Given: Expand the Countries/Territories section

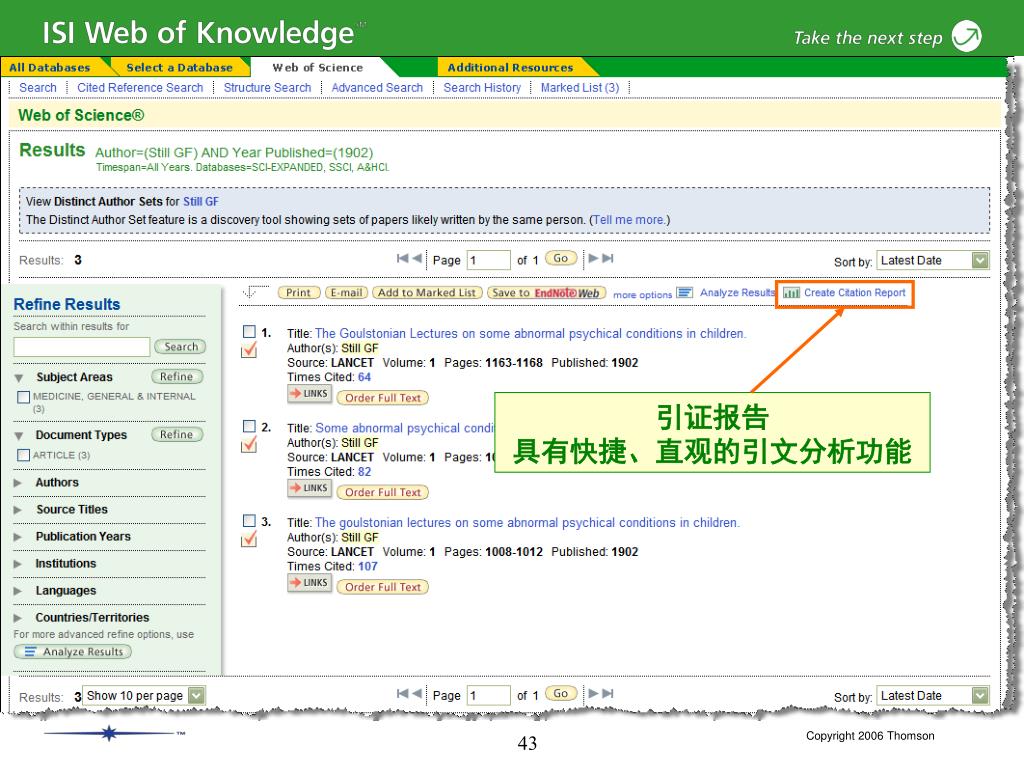Looking at the screenshot, I should point(18,618).
